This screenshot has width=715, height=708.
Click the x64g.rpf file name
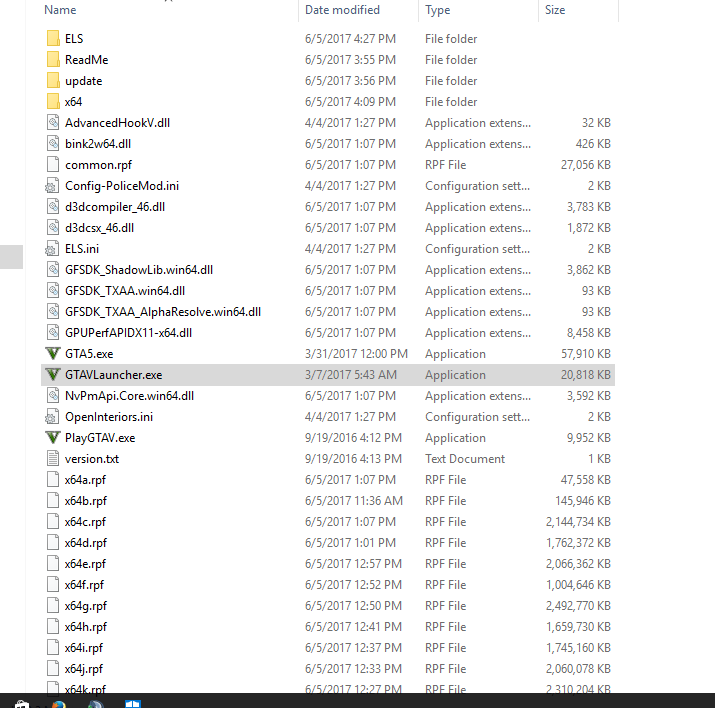click(x=85, y=605)
